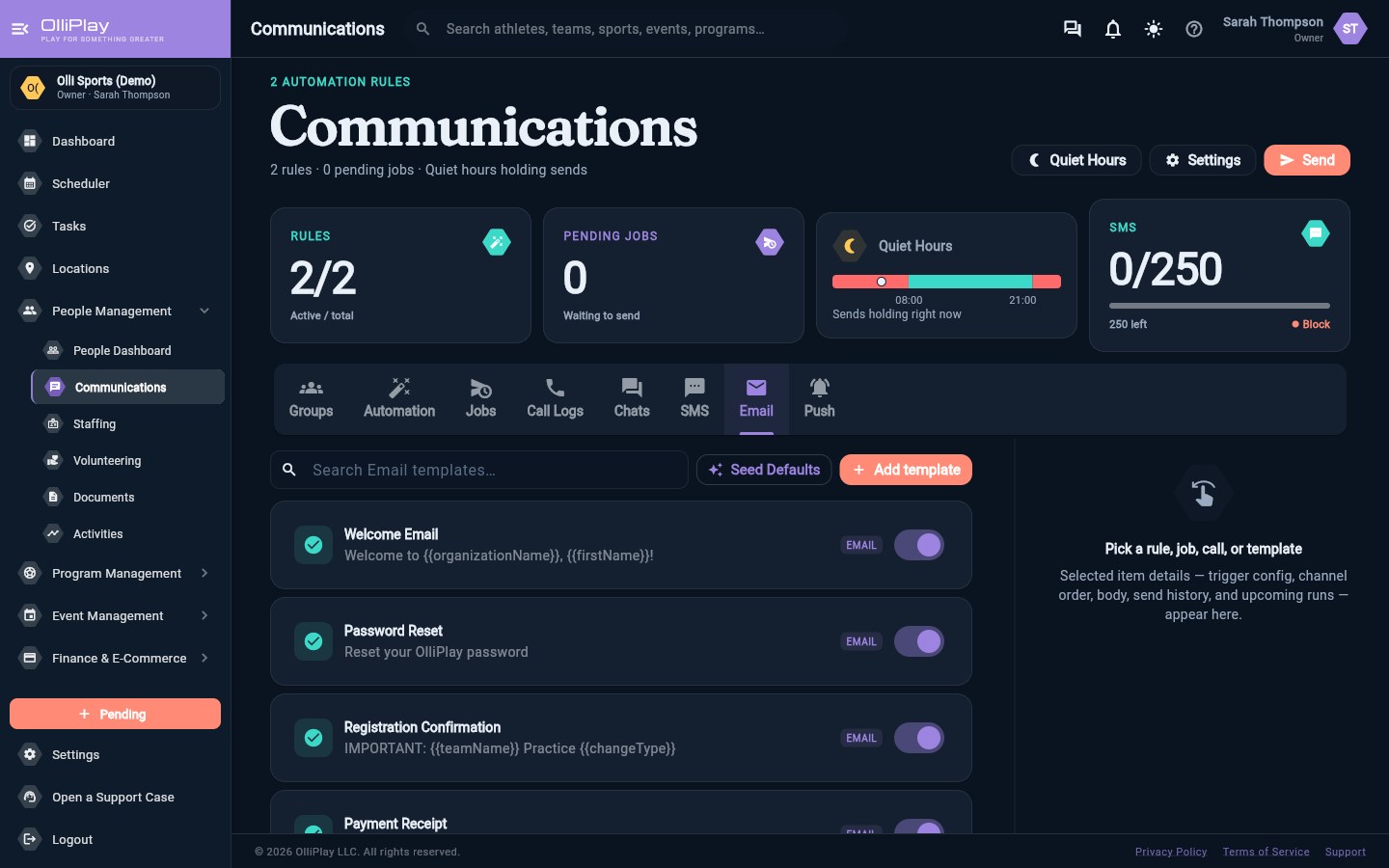Open the Automation tab
This screenshot has height=868, width=1389.
399,399
